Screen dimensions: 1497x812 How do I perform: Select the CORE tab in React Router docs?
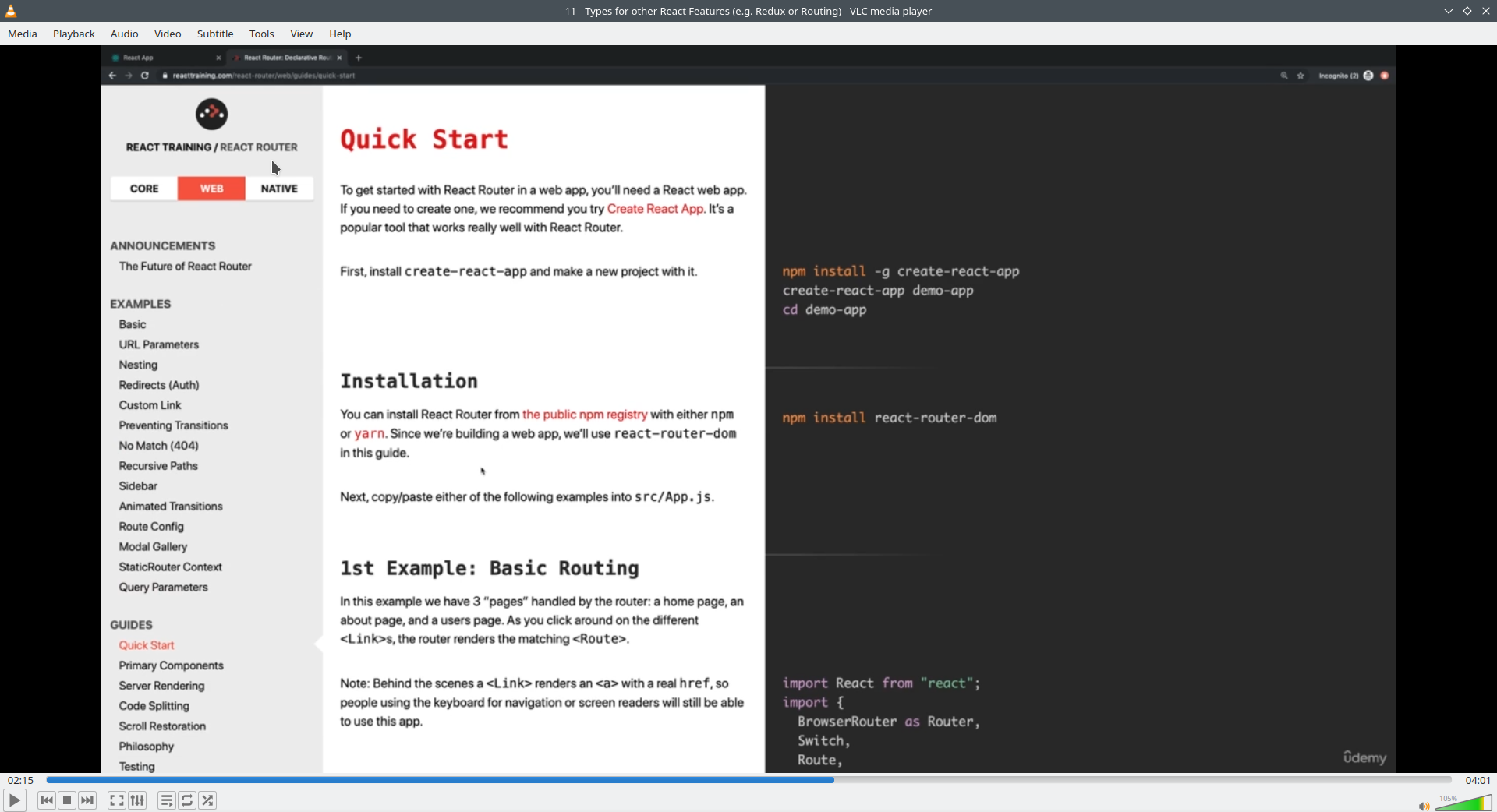144,189
